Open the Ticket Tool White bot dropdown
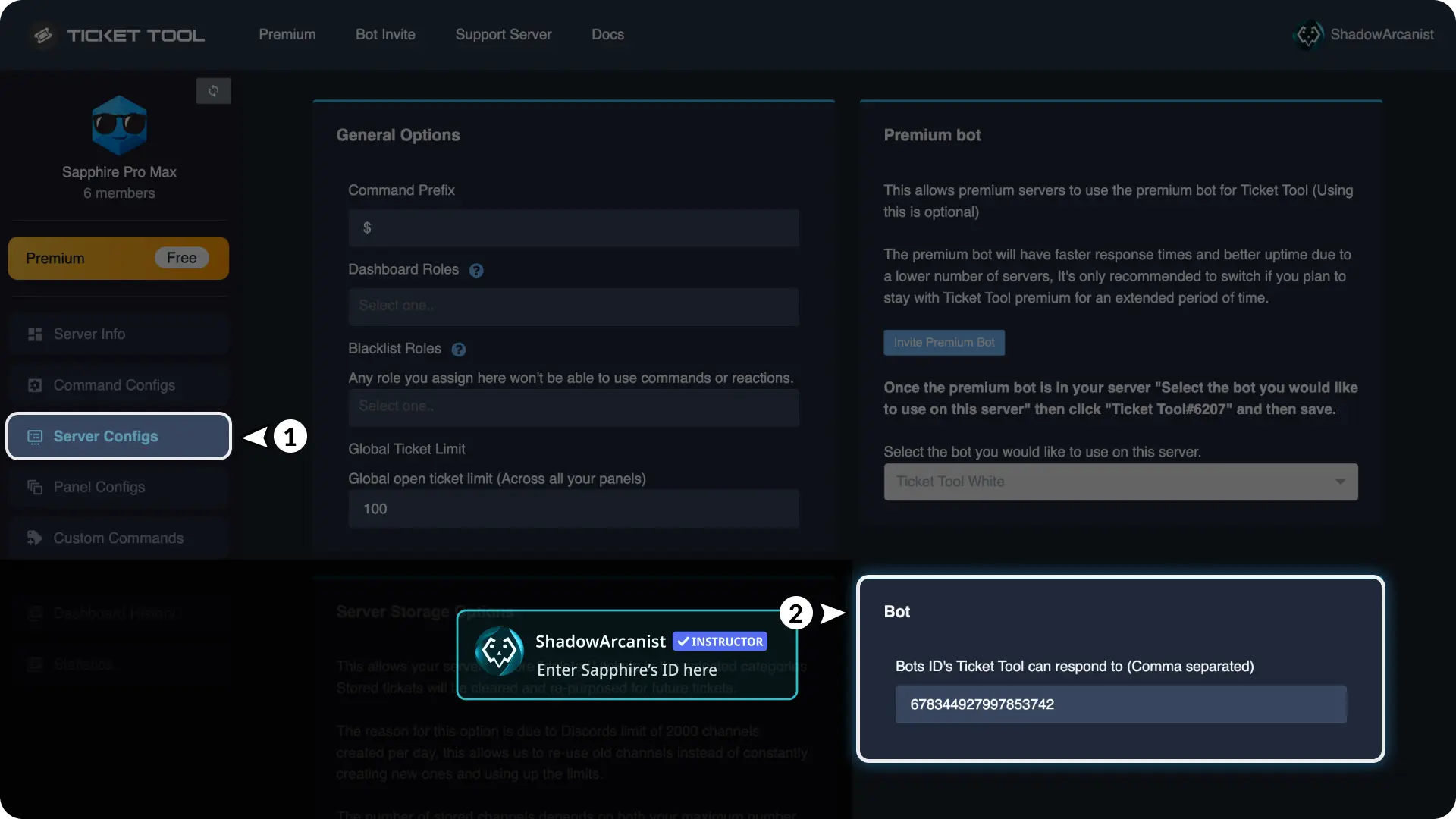1456x819 pixels. [1121, 482]
